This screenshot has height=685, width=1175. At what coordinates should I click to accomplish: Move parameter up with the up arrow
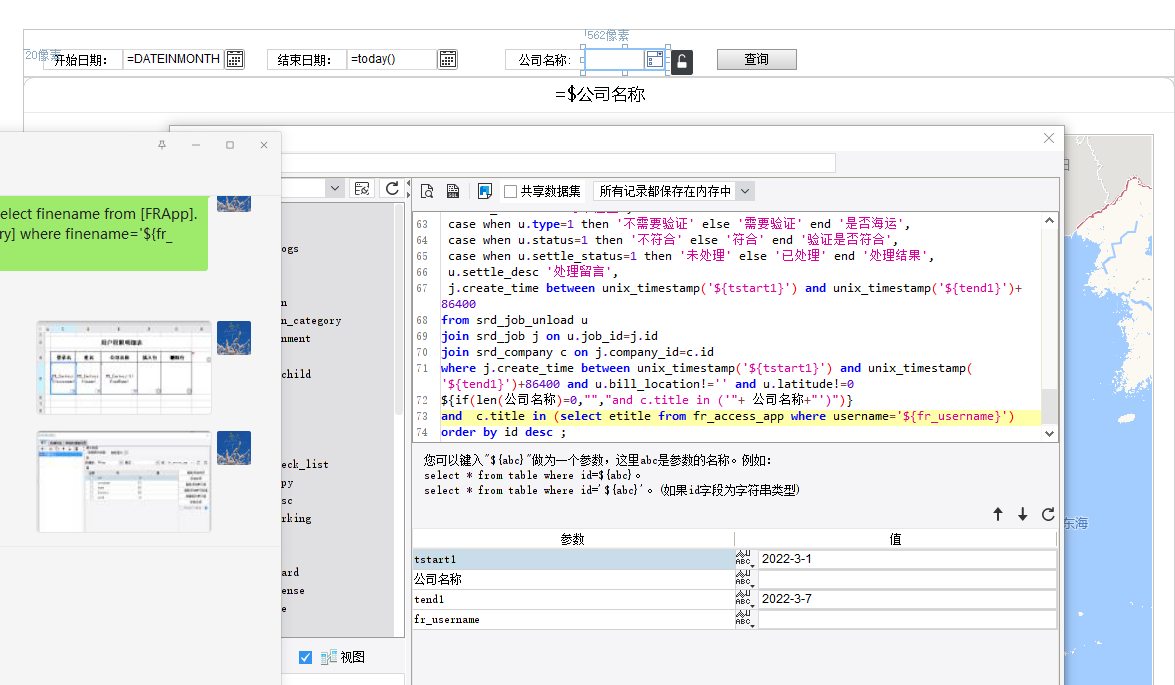coord(997,514)
